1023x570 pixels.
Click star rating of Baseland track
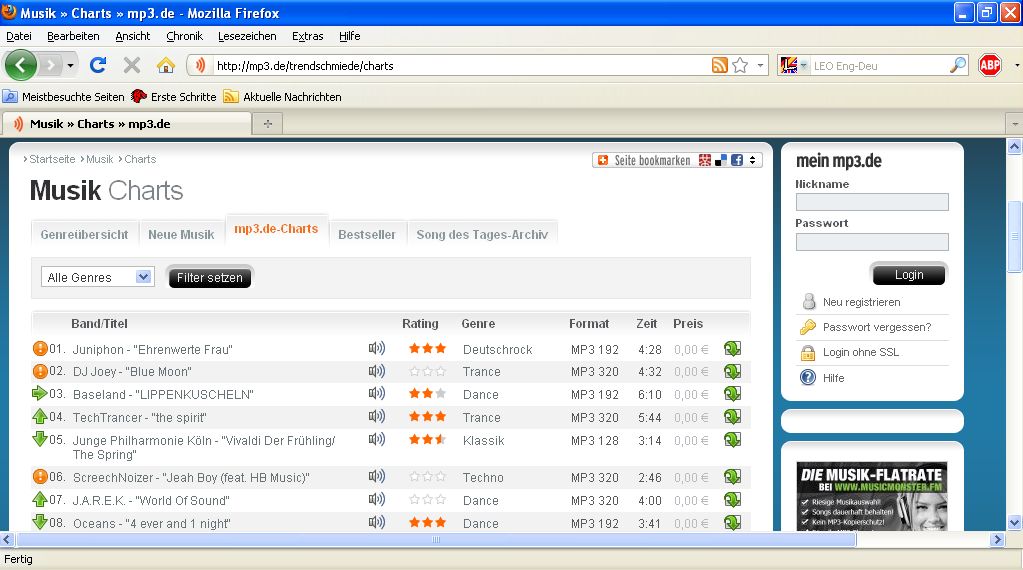[x=427, y=393]
